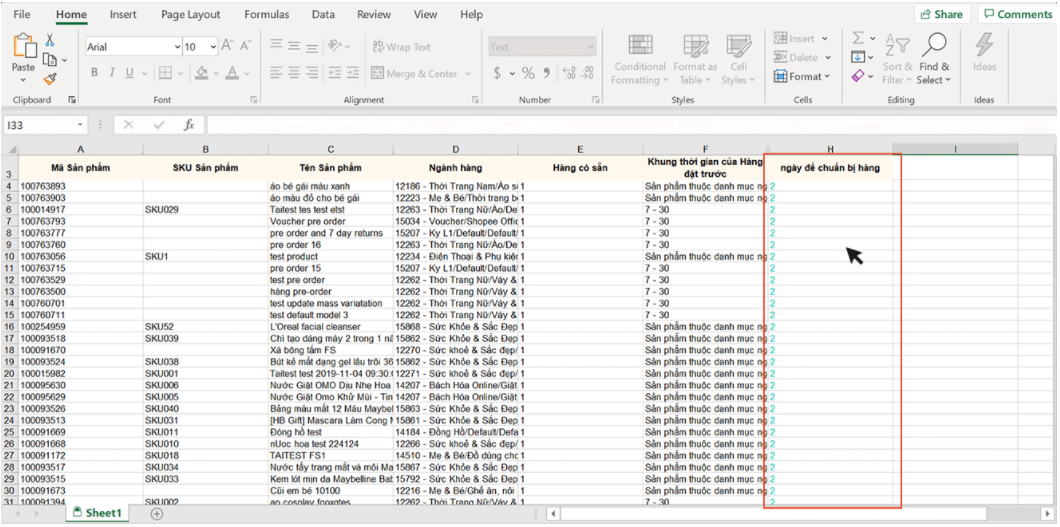Click the Cut scissors icon

49,40
